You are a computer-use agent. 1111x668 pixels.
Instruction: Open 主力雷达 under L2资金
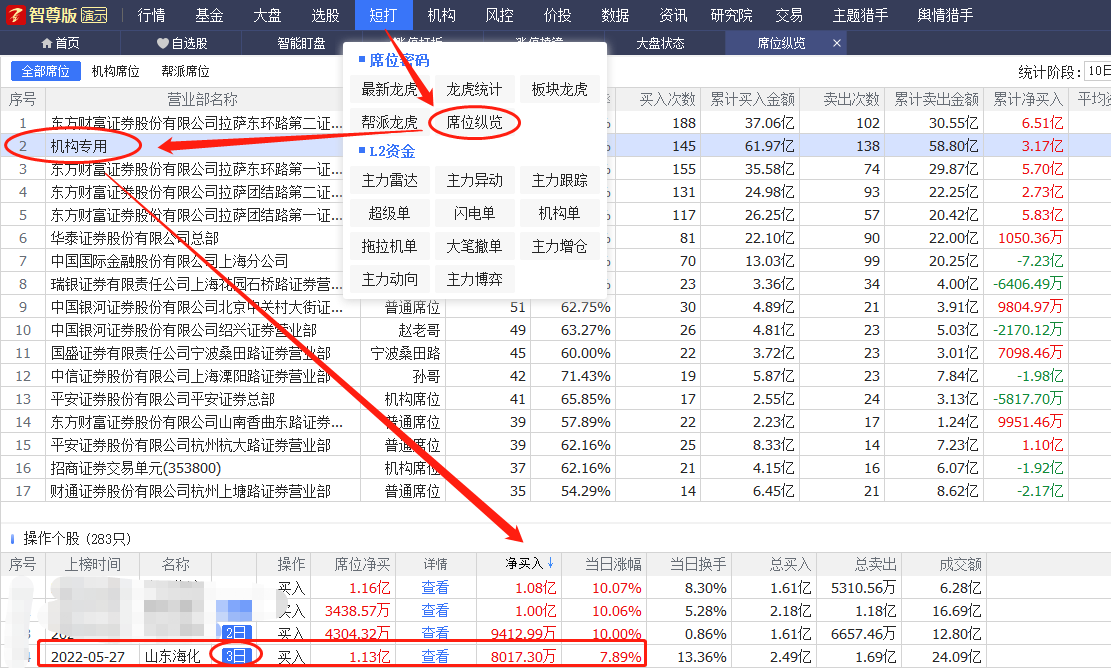[x=390, y=181]
